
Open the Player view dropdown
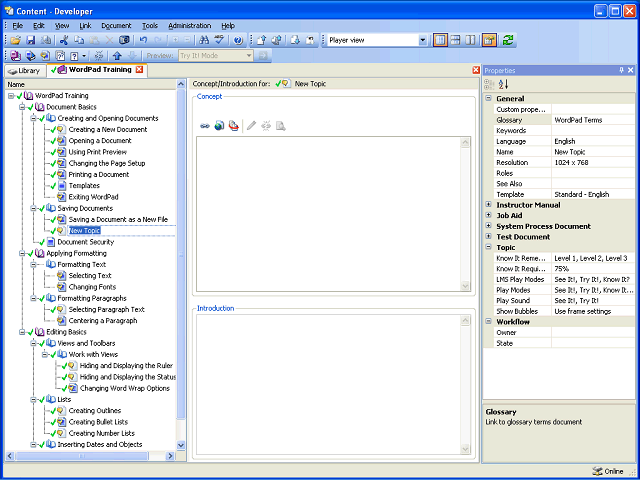(422, 40)
